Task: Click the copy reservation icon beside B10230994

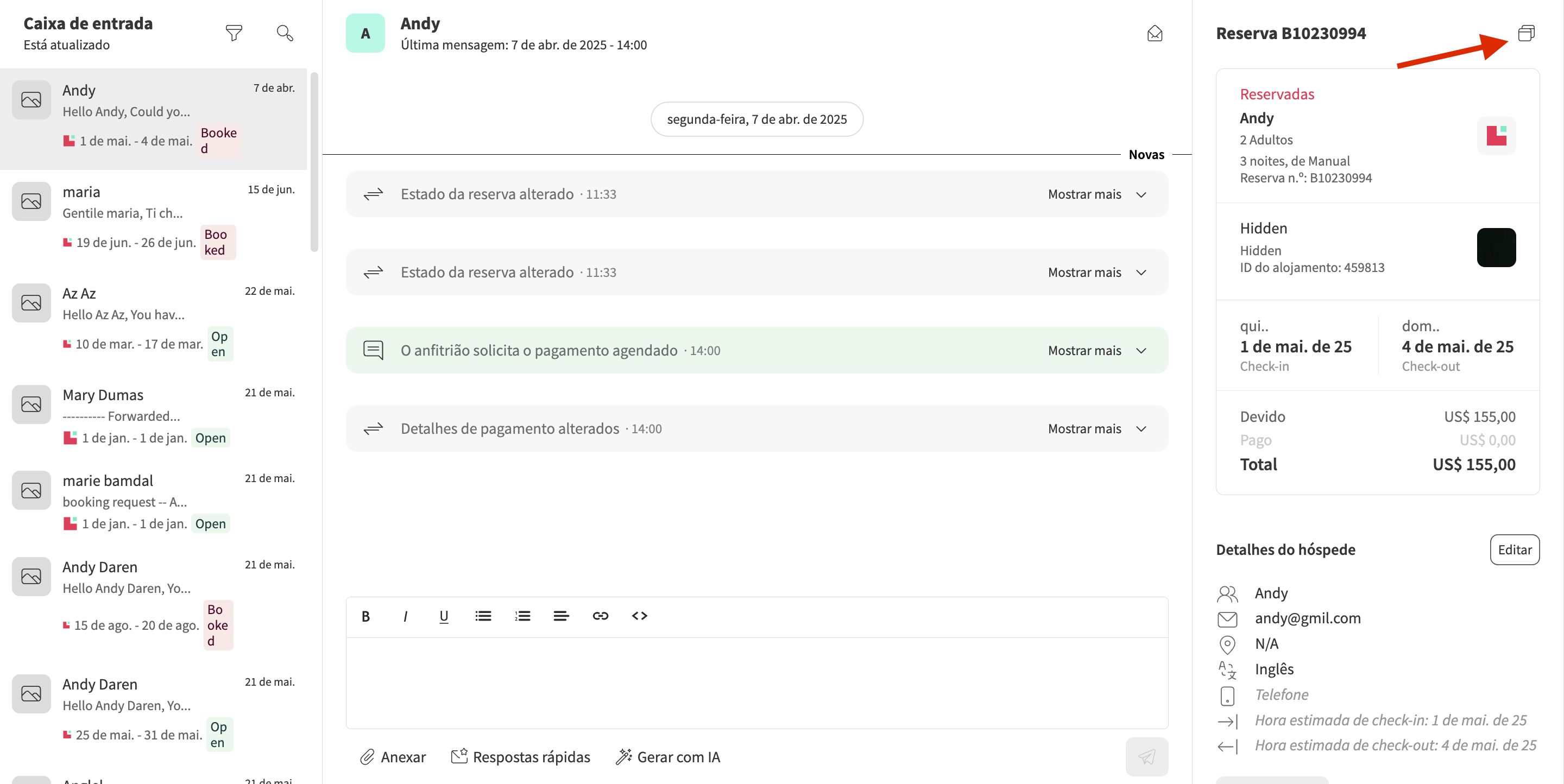Action: click(x=1526, y=33)
